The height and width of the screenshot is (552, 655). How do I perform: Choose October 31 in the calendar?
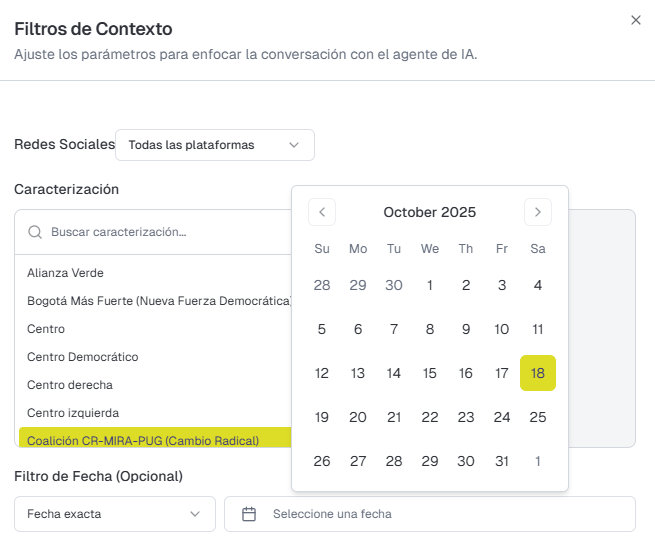[x=502, y=461]
